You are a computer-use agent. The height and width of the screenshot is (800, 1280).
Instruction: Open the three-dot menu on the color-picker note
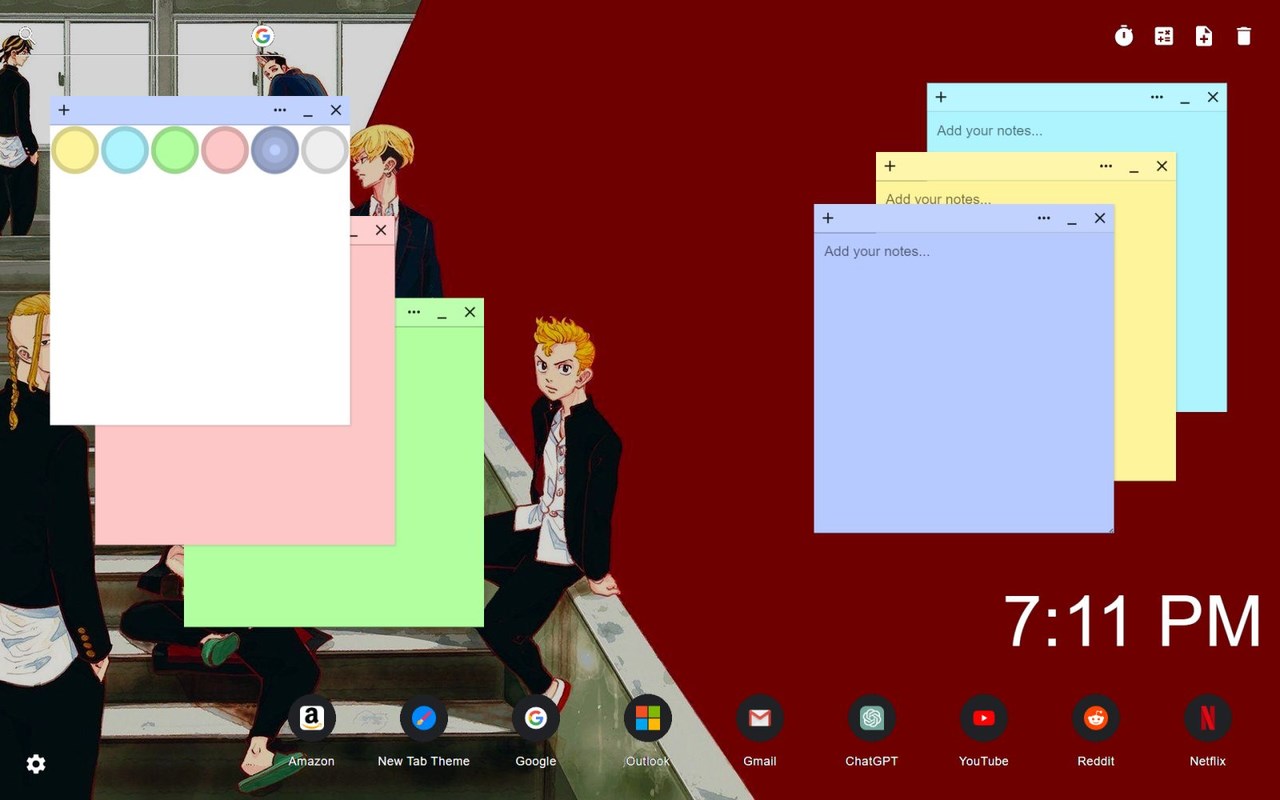tap(280, 110)
